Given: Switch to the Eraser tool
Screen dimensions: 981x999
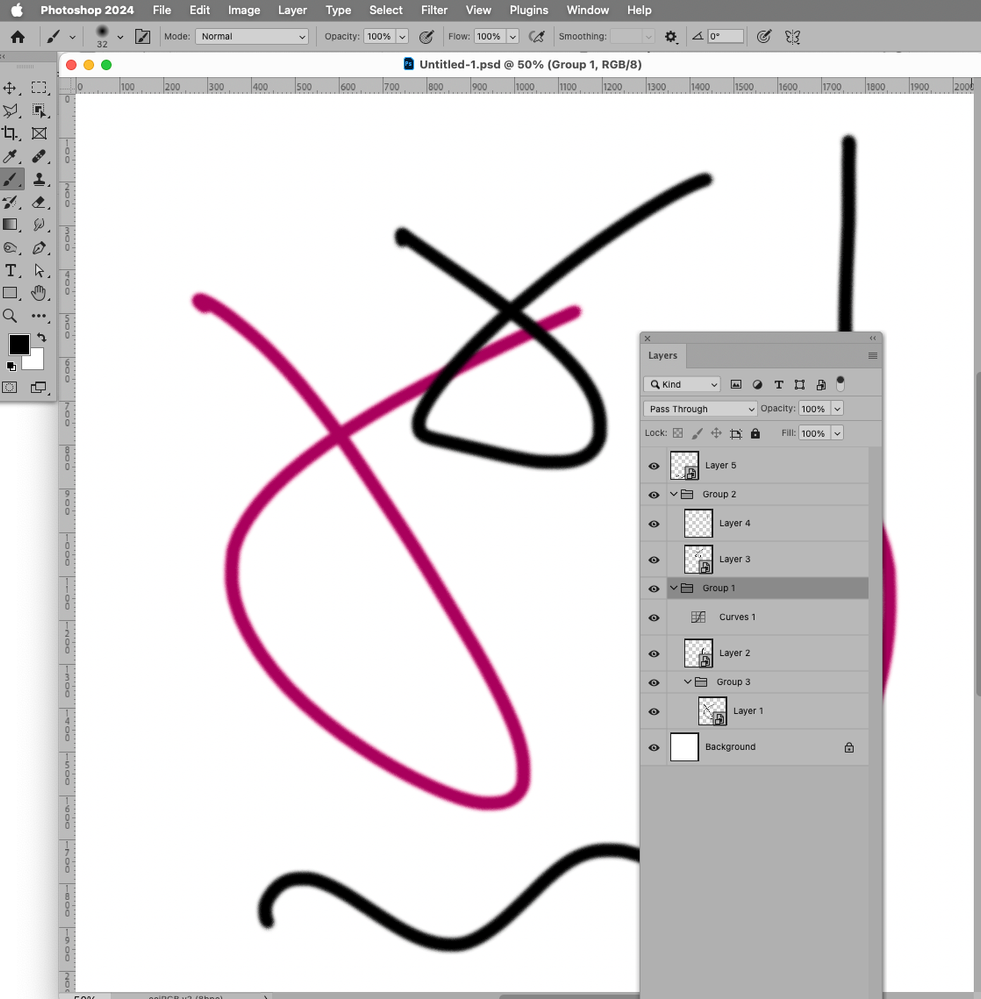Looking at the screenshot, I should [40, 202].
